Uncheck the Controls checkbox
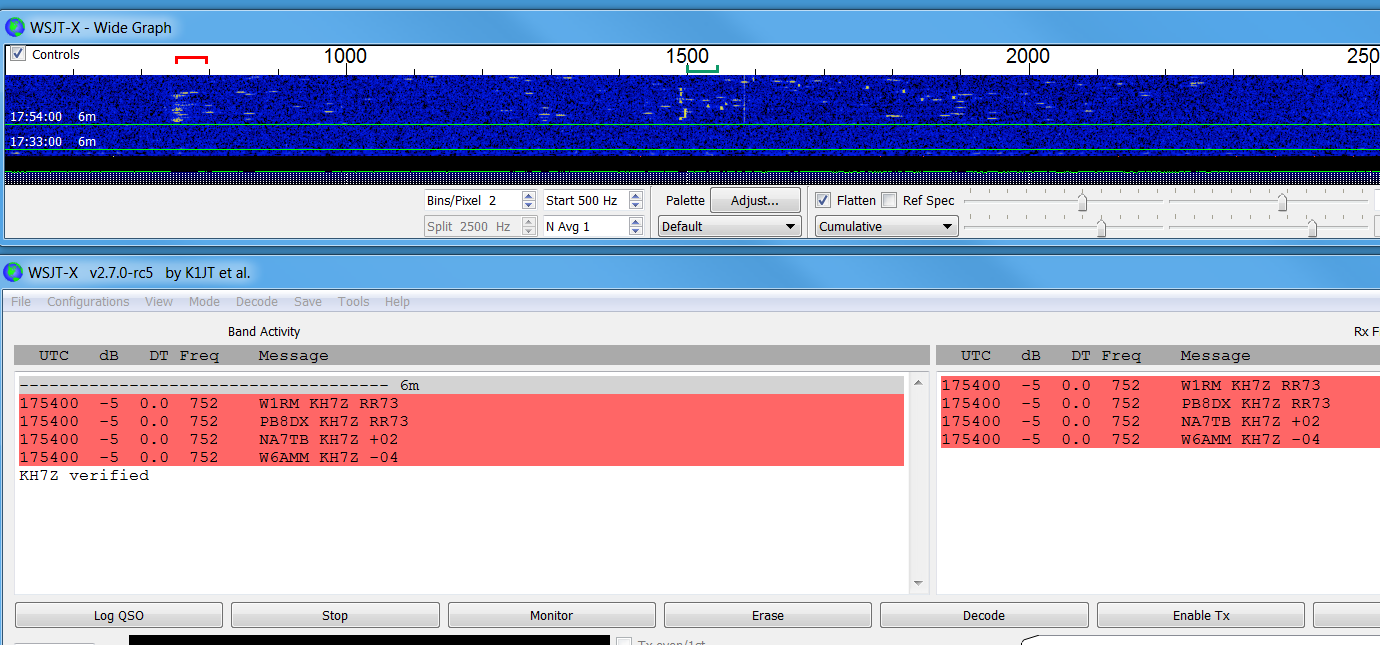 [x=18, y=54]
